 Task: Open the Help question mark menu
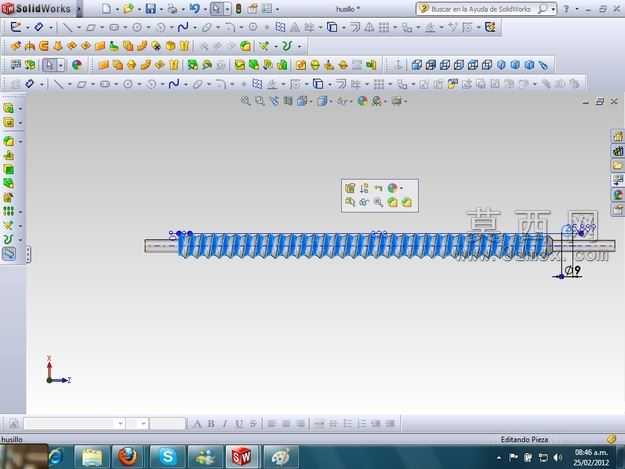tap(566, 8)
